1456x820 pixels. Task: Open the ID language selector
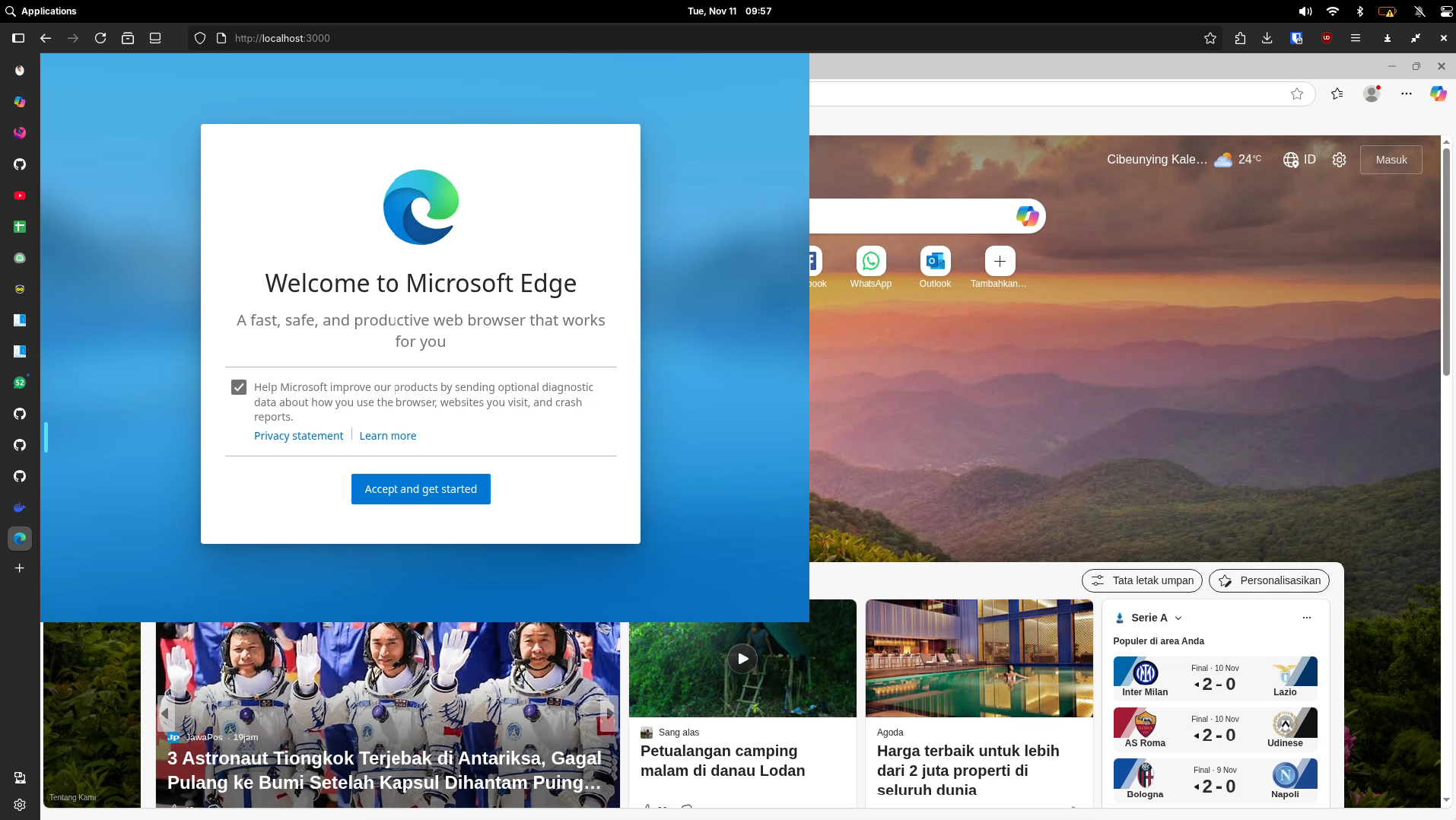tap(1299, 160)
